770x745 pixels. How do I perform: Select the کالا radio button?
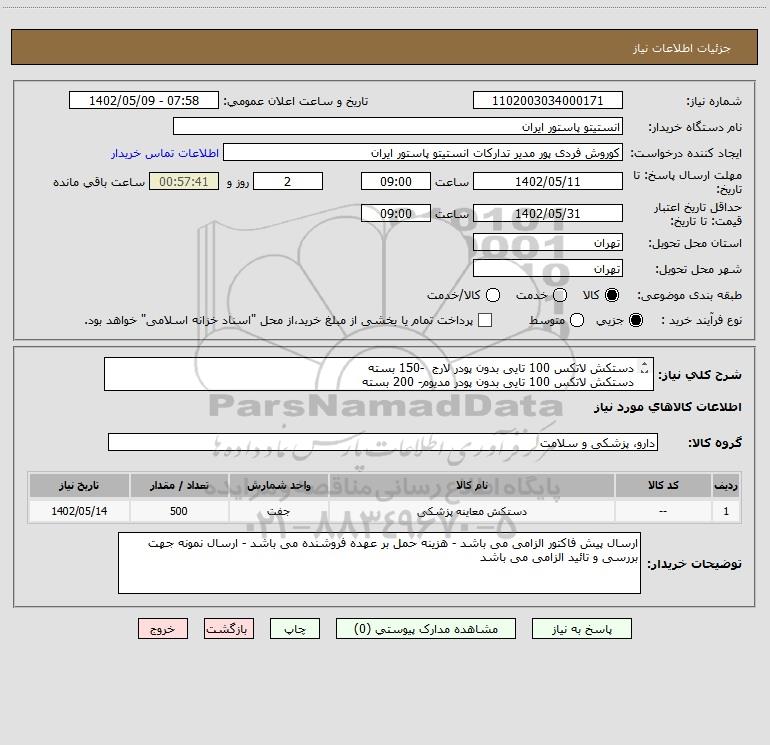click(x=611, y=295)
